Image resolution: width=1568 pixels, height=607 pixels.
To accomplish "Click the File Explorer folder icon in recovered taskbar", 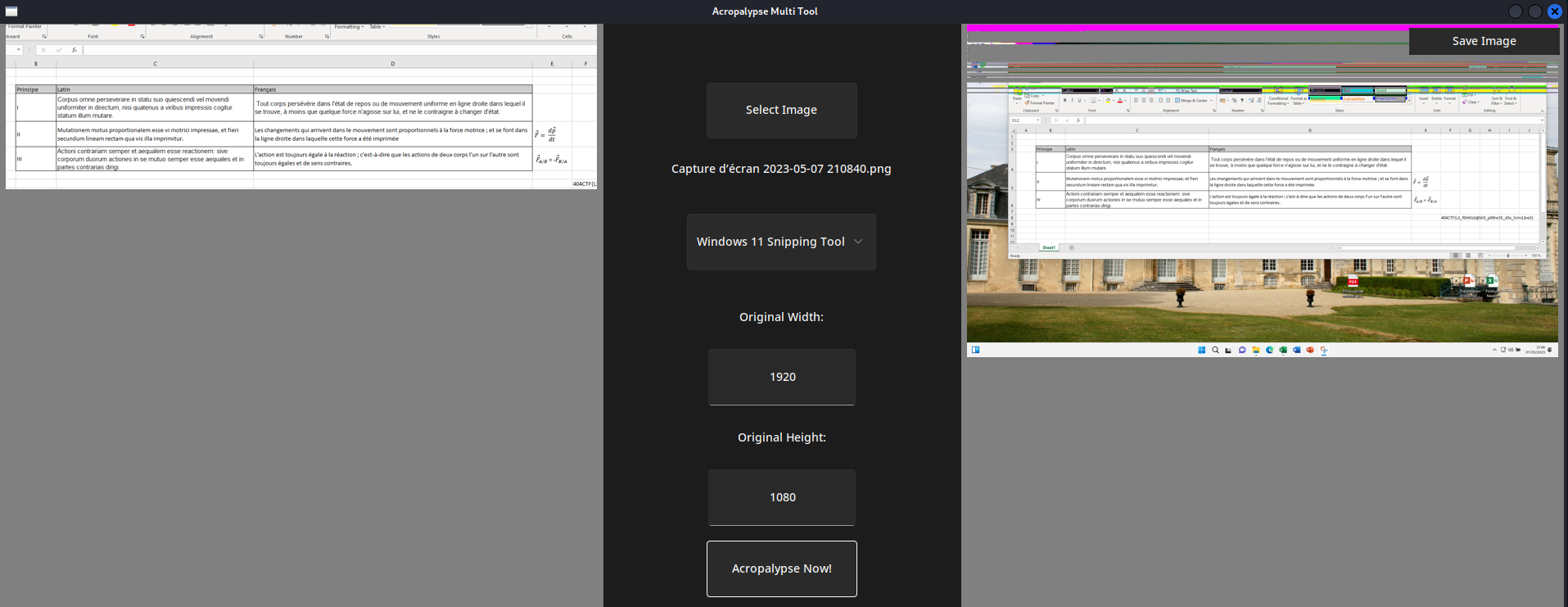I will [1256, 350].
